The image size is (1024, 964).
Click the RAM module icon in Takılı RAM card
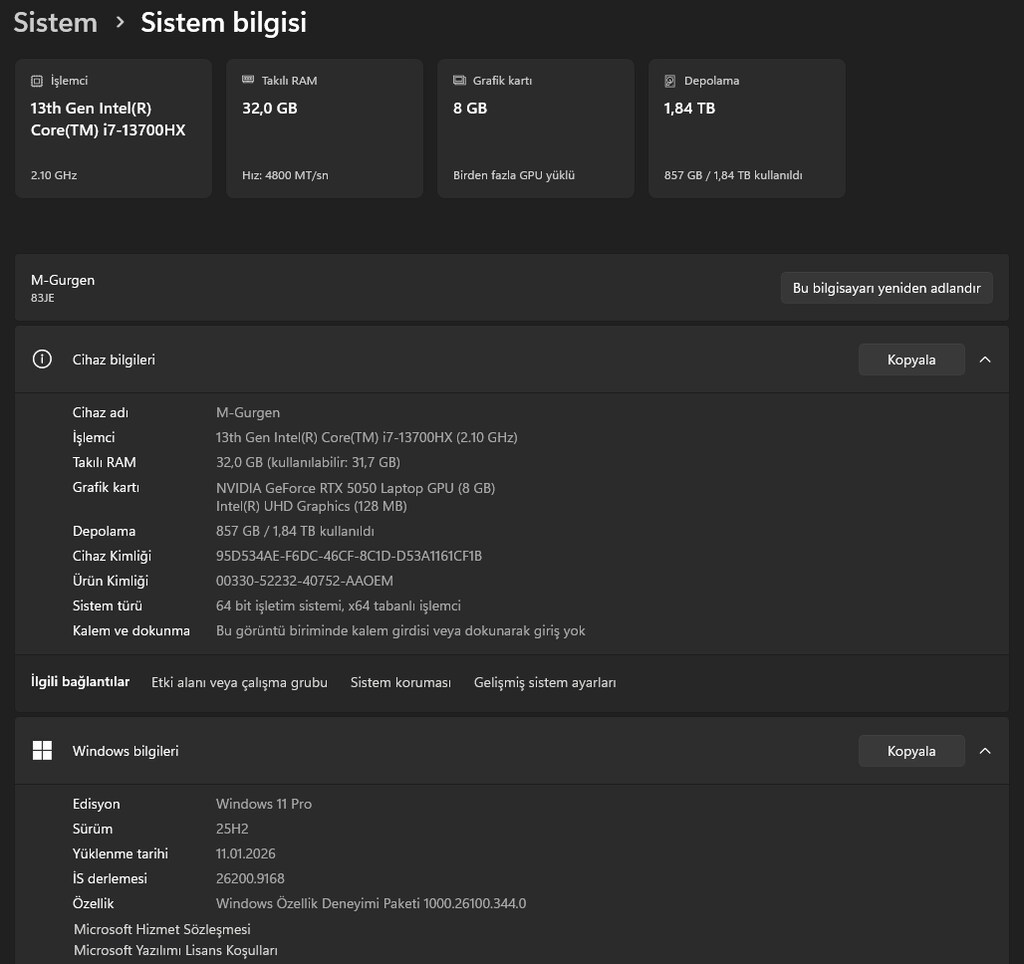pos(248,80)
